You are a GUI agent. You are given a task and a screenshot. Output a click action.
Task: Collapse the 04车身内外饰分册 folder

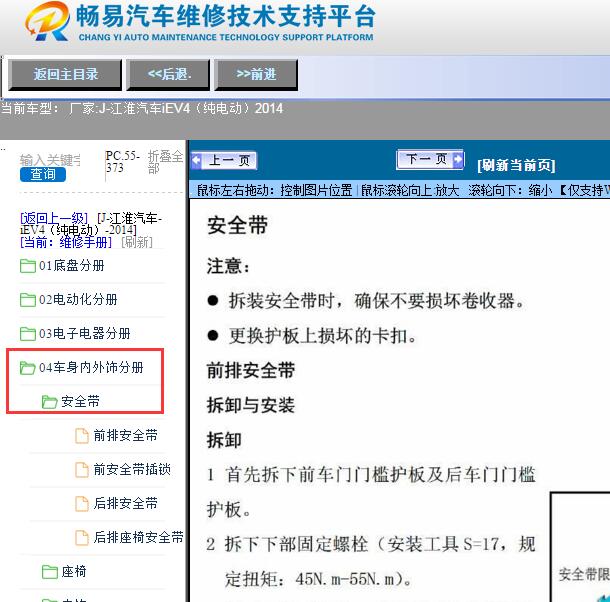91,367
